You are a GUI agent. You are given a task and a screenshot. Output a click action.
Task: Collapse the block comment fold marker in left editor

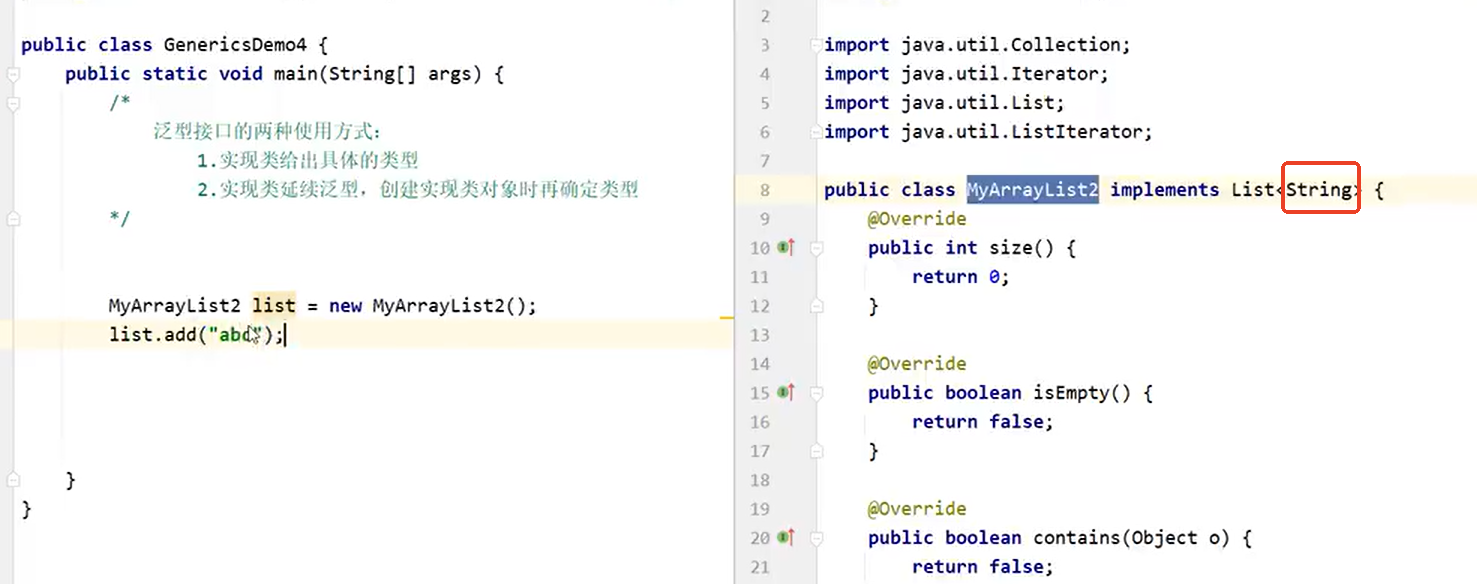point(12,103)
